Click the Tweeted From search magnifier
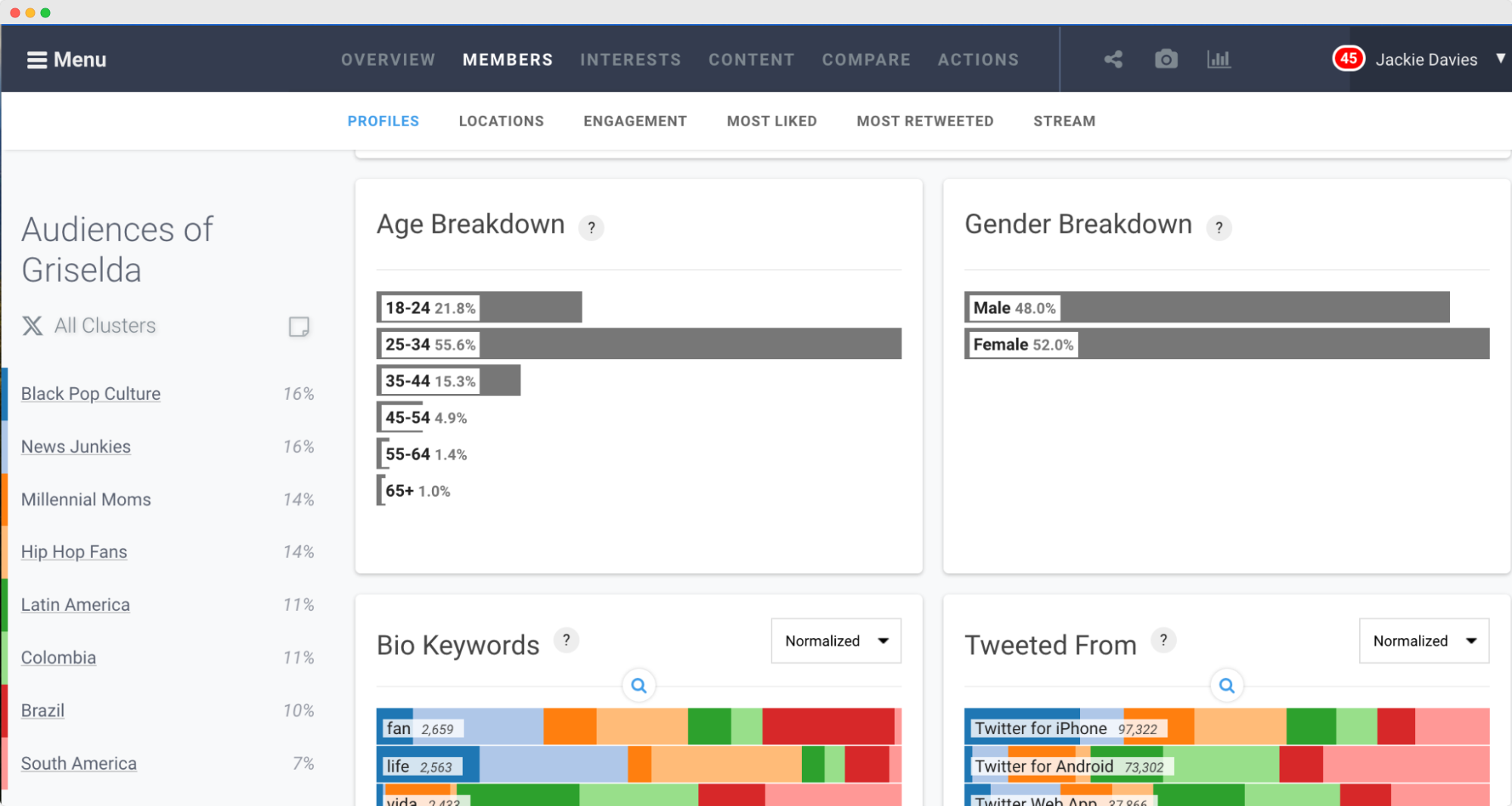The image size is (1512, 806). pos(1227,686)
